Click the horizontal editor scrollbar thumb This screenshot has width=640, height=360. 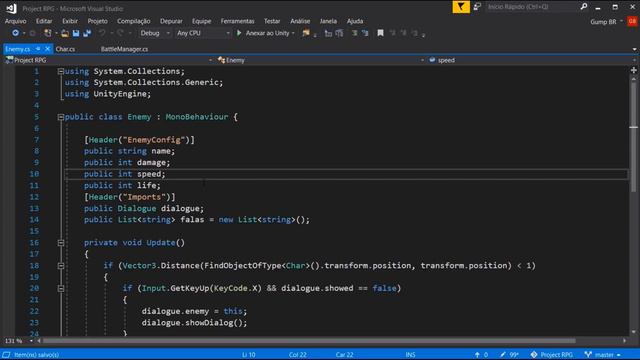click(309, 341)
